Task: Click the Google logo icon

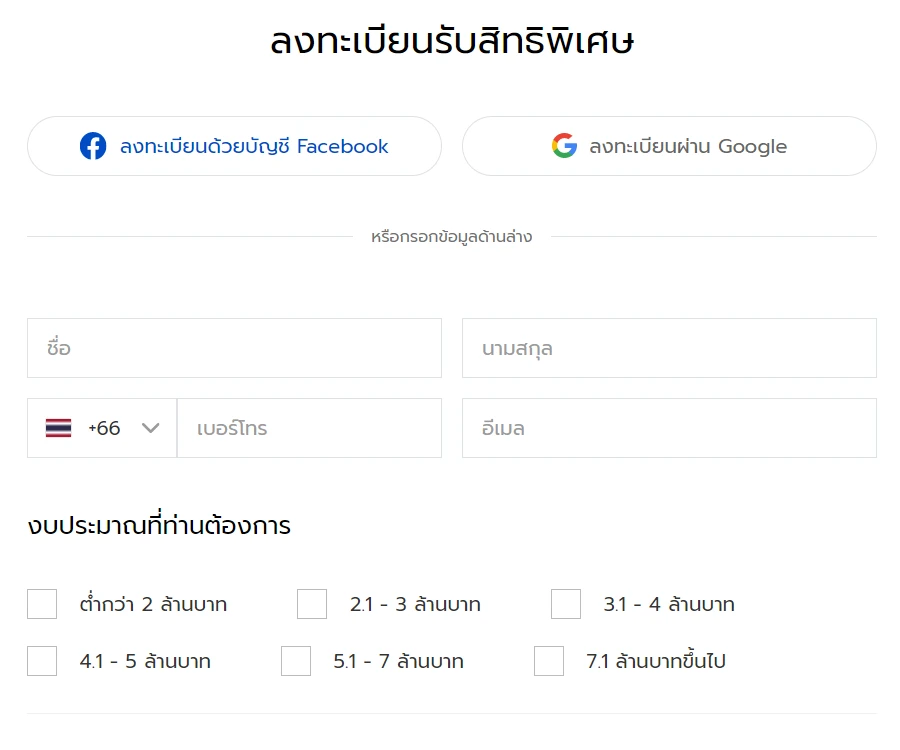Action: 564,146
